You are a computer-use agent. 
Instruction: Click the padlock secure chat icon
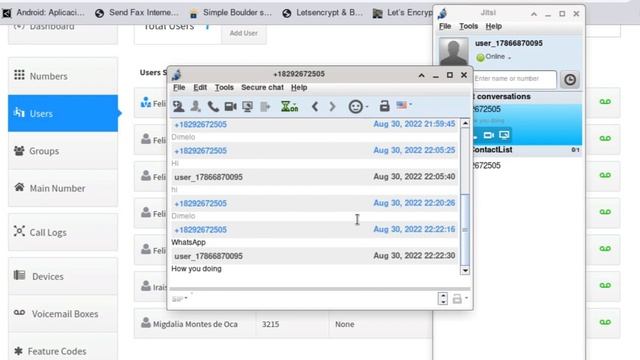(x=384, y=106)
